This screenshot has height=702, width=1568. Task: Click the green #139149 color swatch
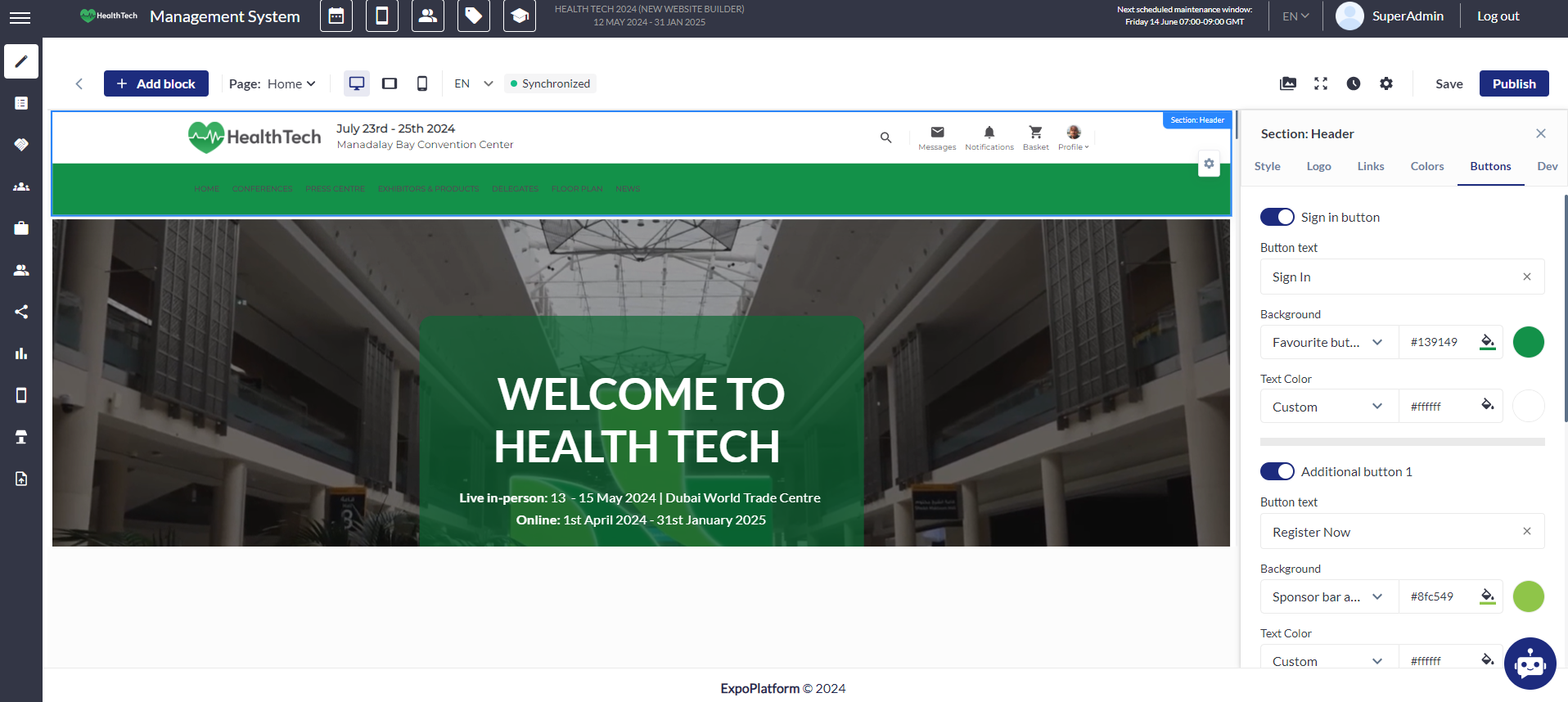[x=1528, y=342]
